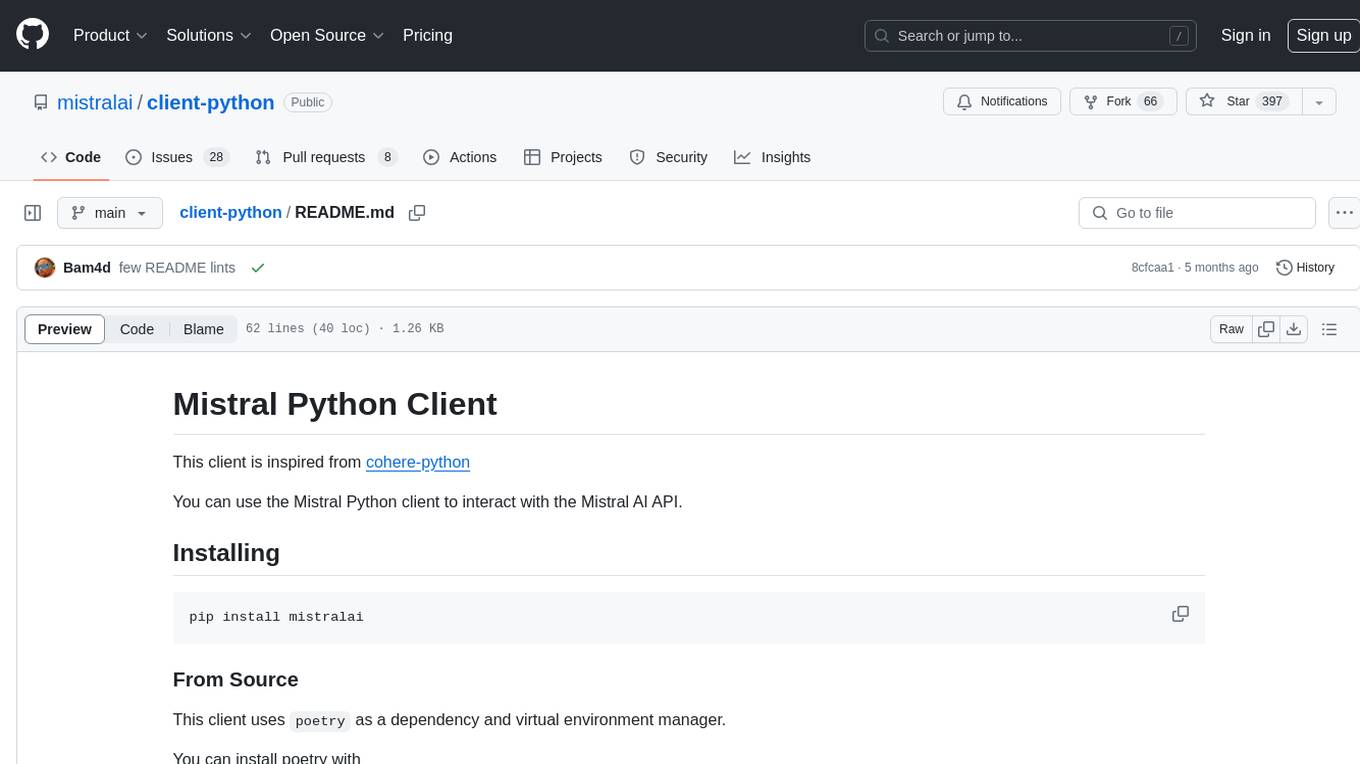This screenshot has height=764, width=1360.
Task: Click the From Source heading
Action: pos(235,680)
